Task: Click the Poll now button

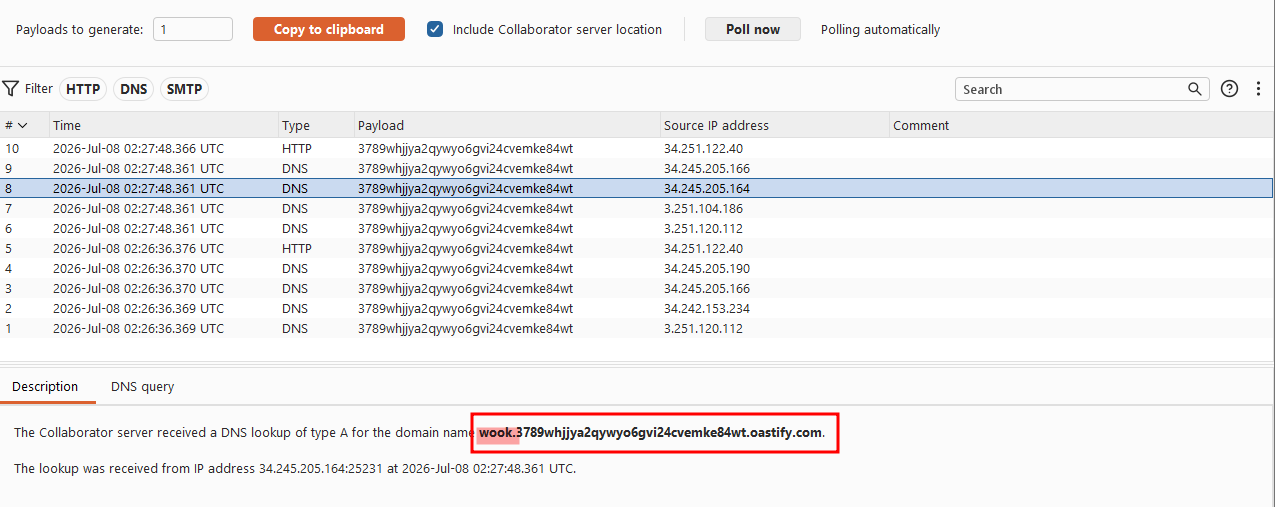Action: (x=753, y=29)
